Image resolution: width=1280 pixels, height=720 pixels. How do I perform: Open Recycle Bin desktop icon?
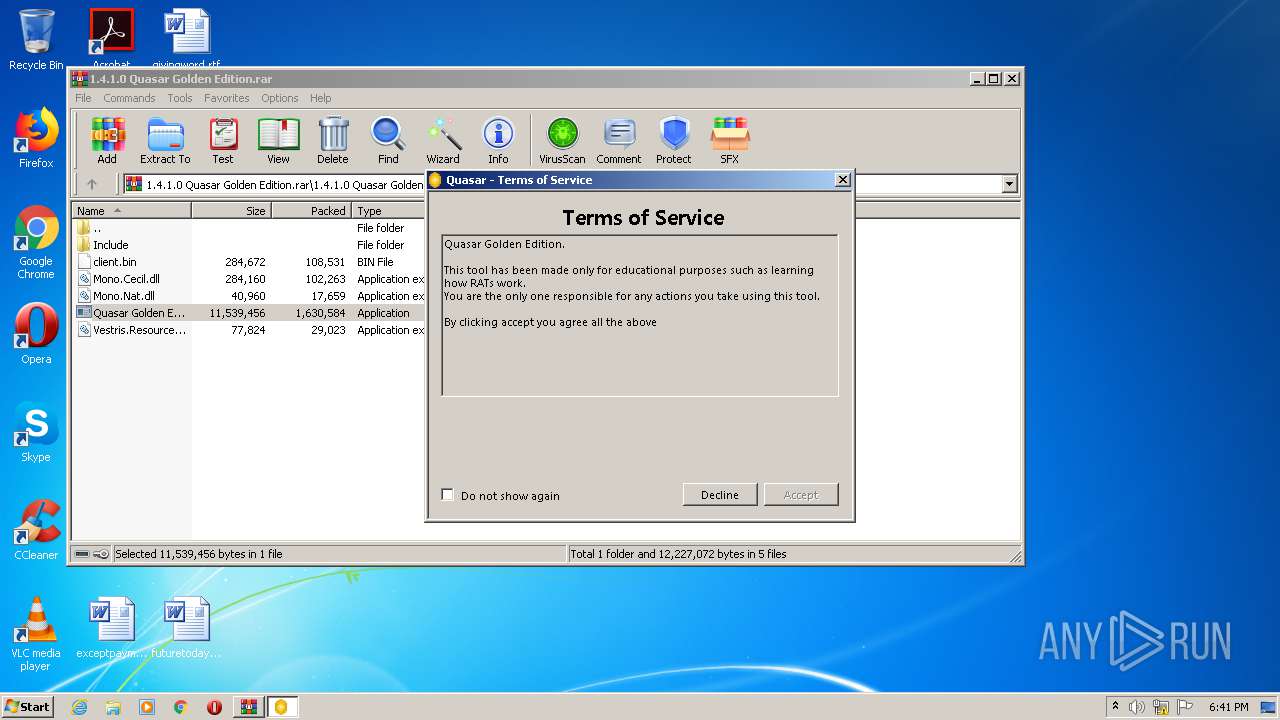click(x=36, y=40)
